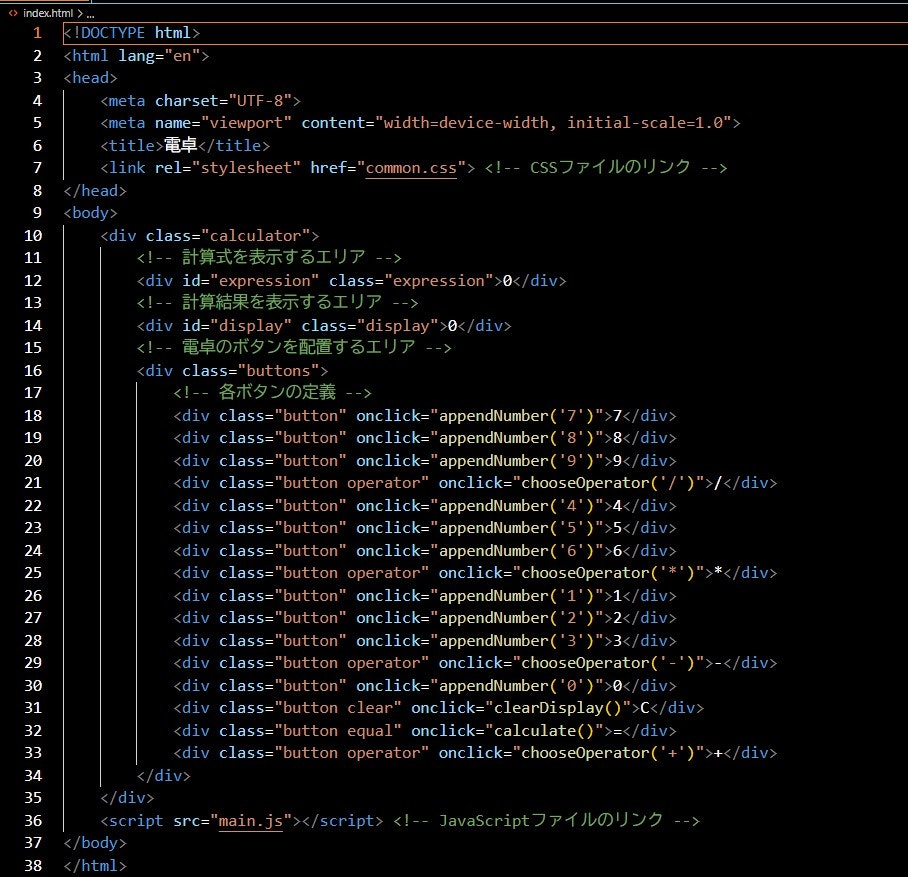Expand the breadcrumb ellipsis after index.html
The height and width of the screenshot is (877, 908).
(x=89, y=14)
